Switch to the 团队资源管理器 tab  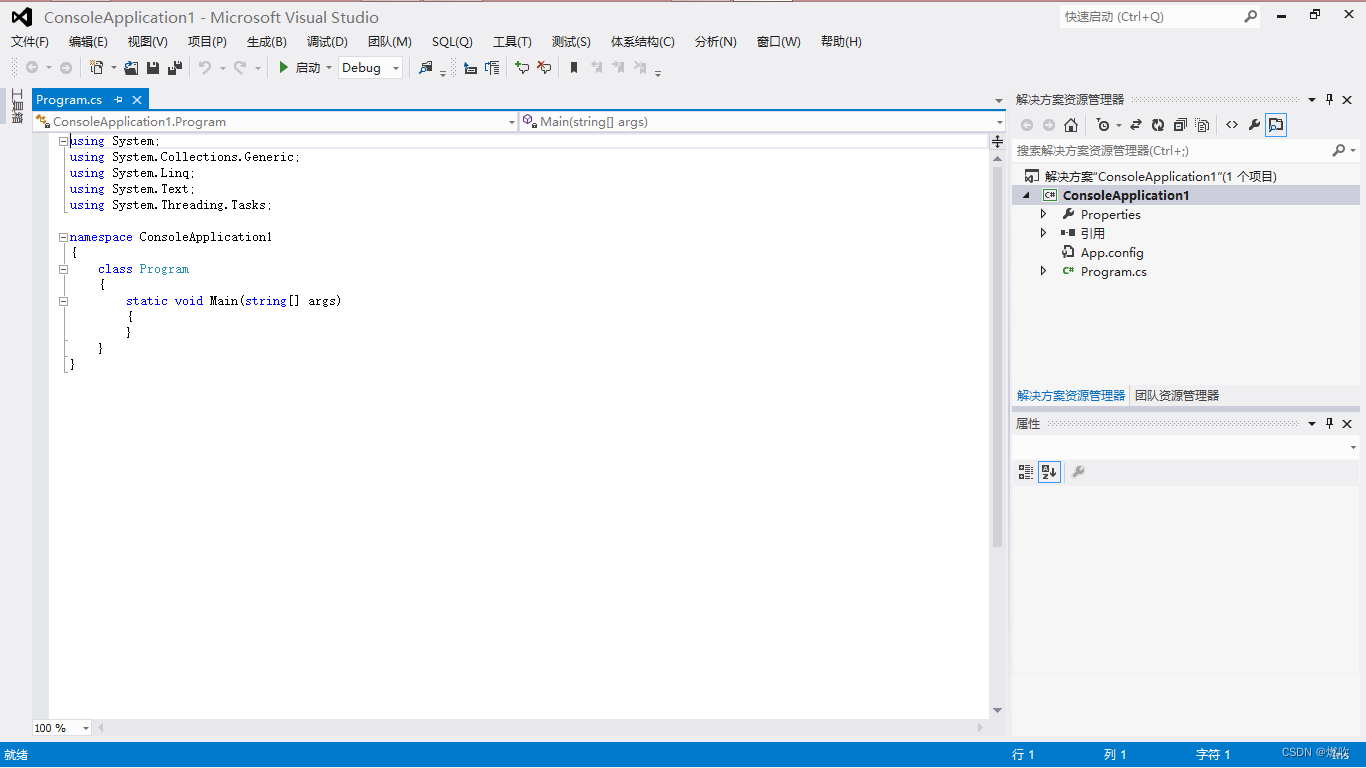click(x=1177, y=396)
